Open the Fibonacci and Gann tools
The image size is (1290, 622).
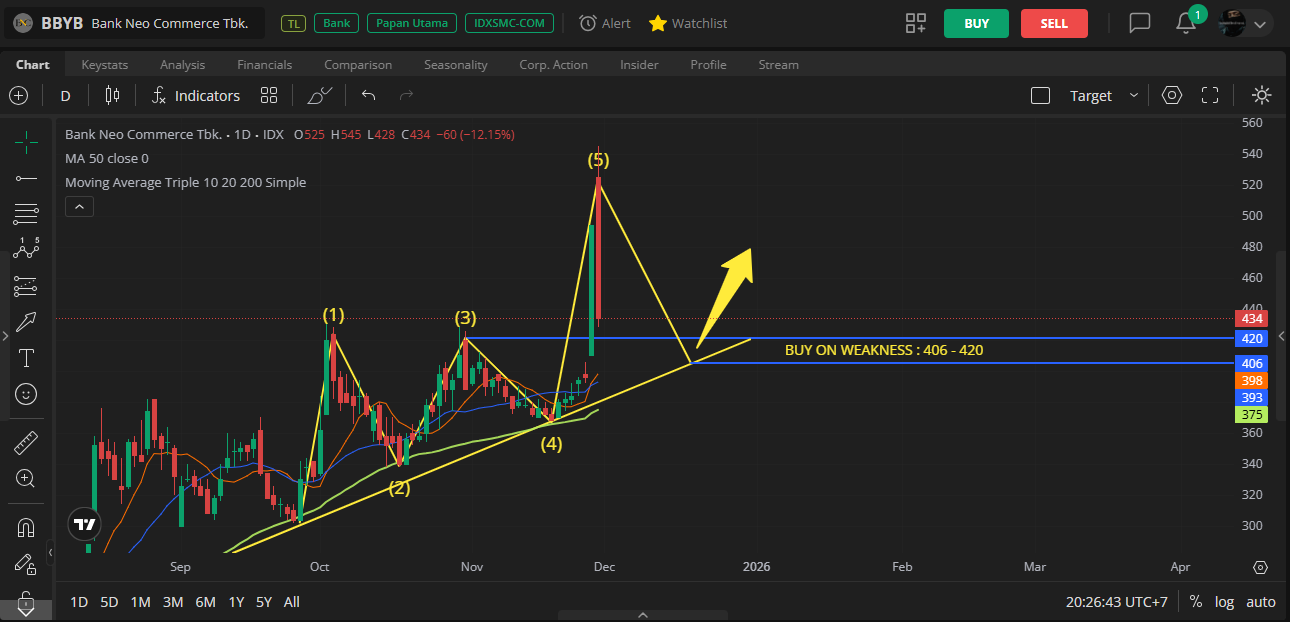click(x=26, y=214)
